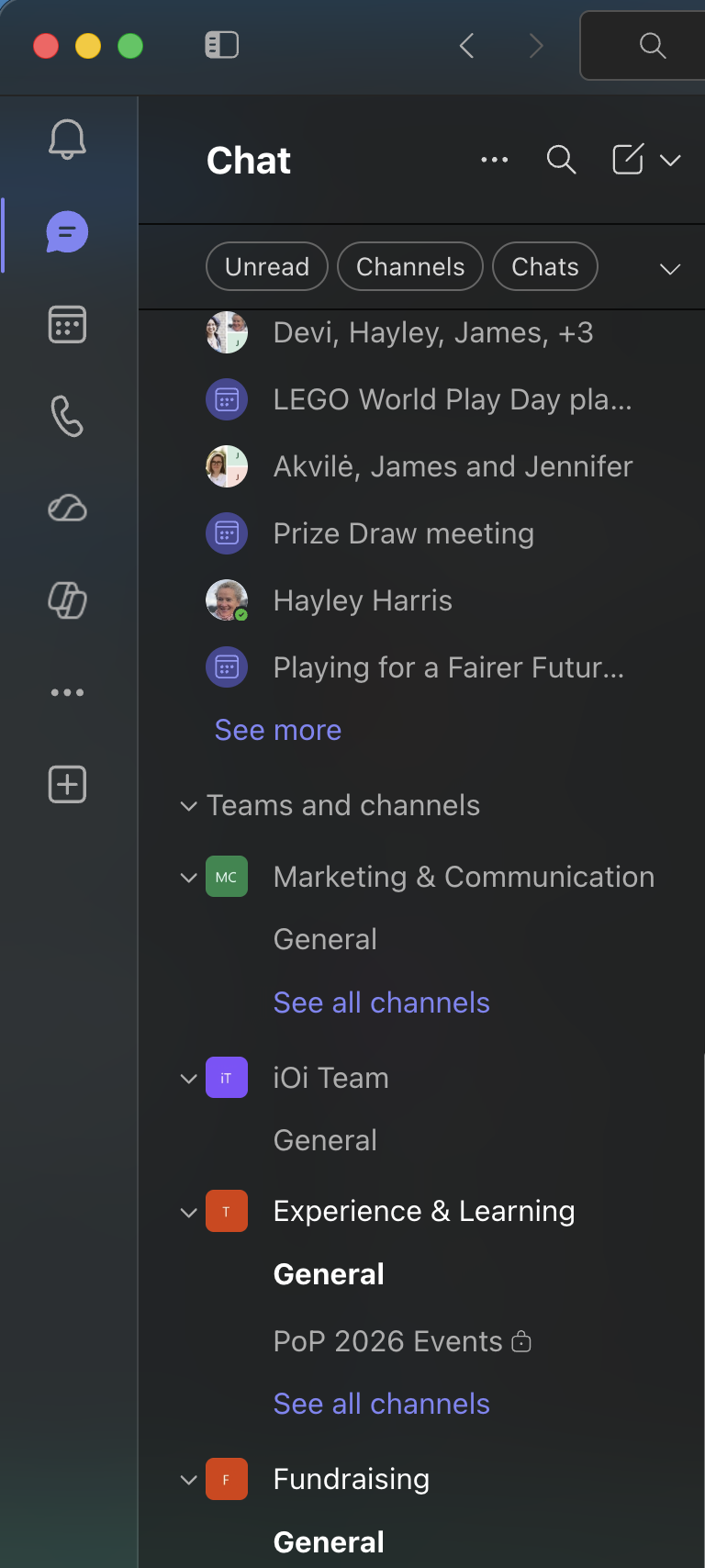Click the MC team avatar

tap(227, 877)
